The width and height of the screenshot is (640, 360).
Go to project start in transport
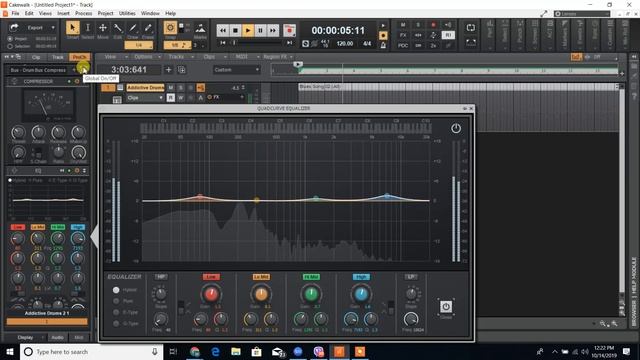pos(223,42)
